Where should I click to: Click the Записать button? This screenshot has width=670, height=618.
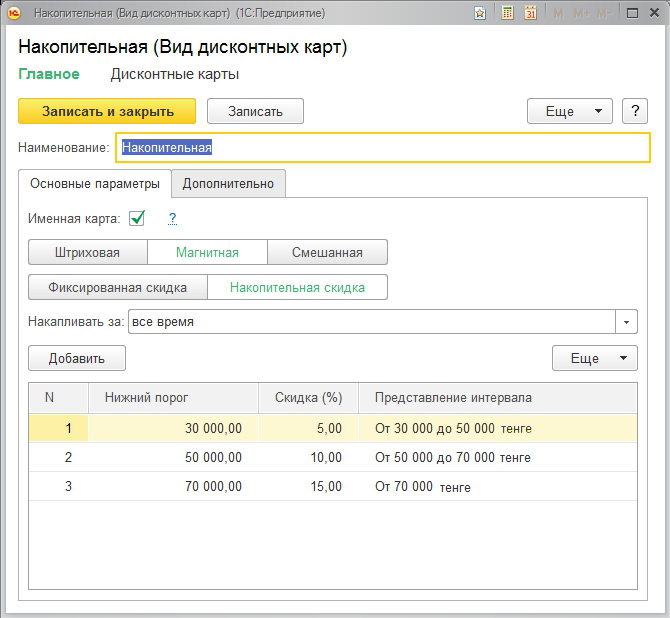tap(256, 111)
